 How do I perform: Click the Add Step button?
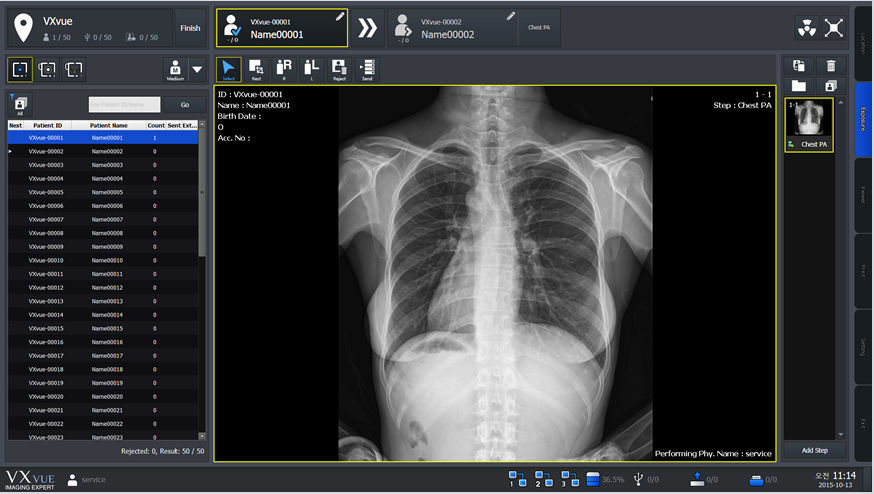(x=814, y=451)
